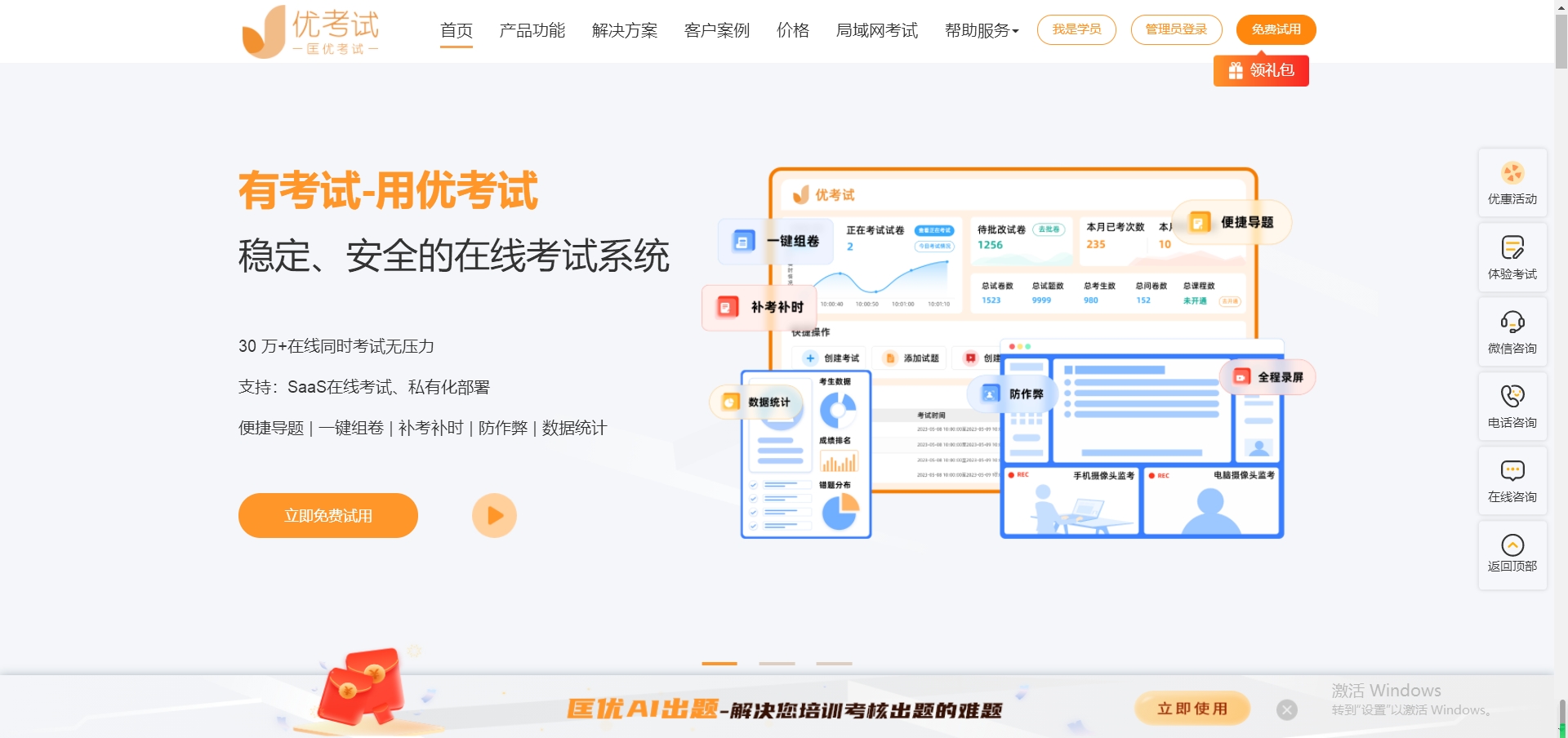Open the 客户案例 menu item
This screenshot has width=1568, height=738.
(716, 31)
